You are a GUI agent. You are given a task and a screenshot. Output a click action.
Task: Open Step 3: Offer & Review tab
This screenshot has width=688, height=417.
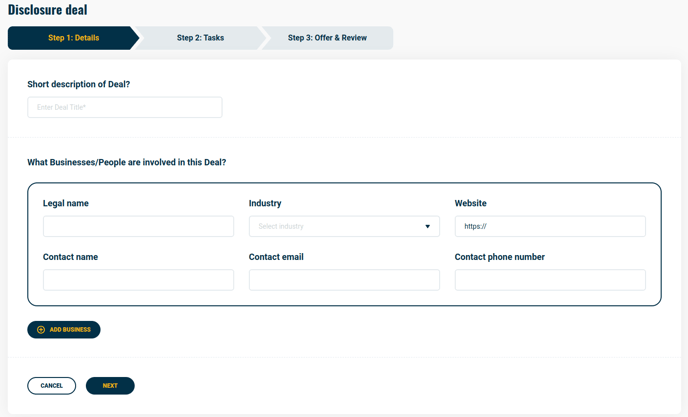click(327, 38)
